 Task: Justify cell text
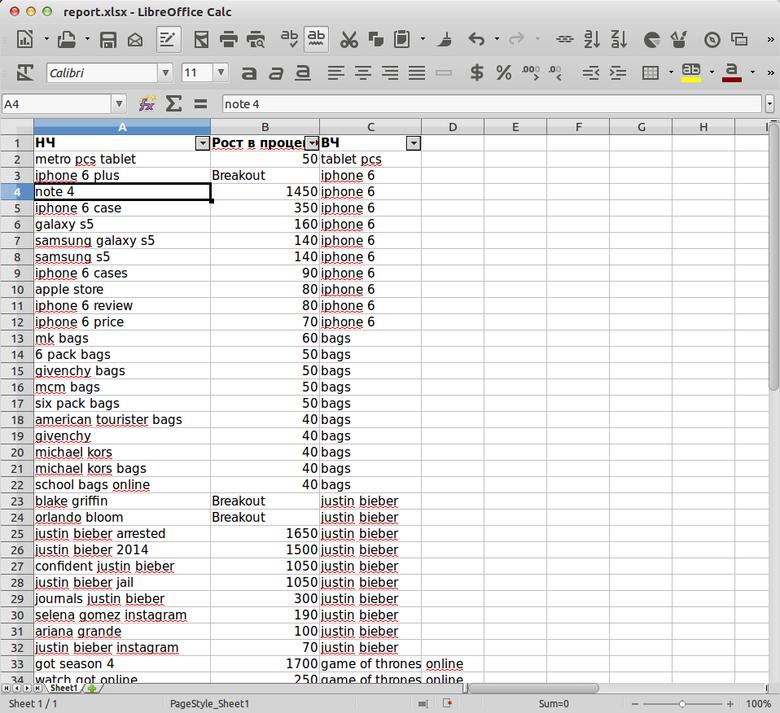(417, 73)
